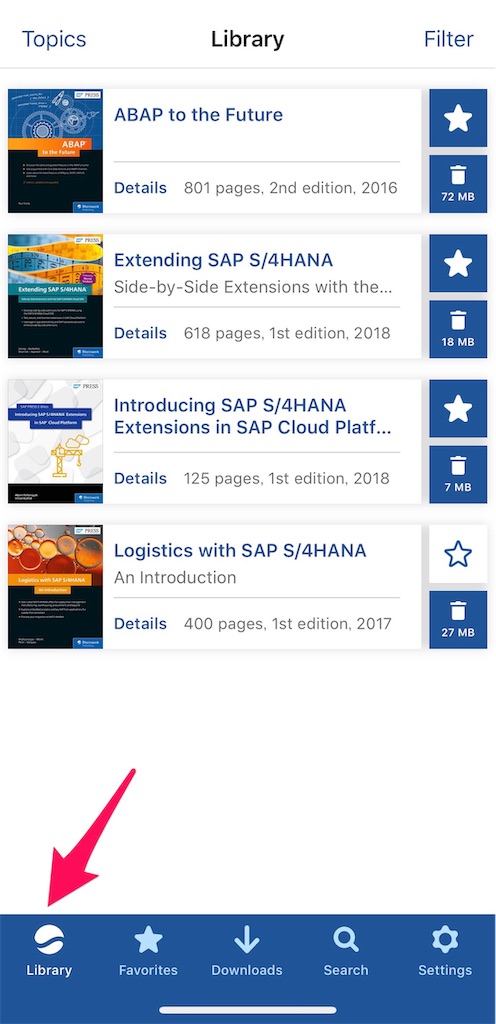
Task: Open the Introducing SAP S/4HANA Extensions cover
Action: click(55, 441)
